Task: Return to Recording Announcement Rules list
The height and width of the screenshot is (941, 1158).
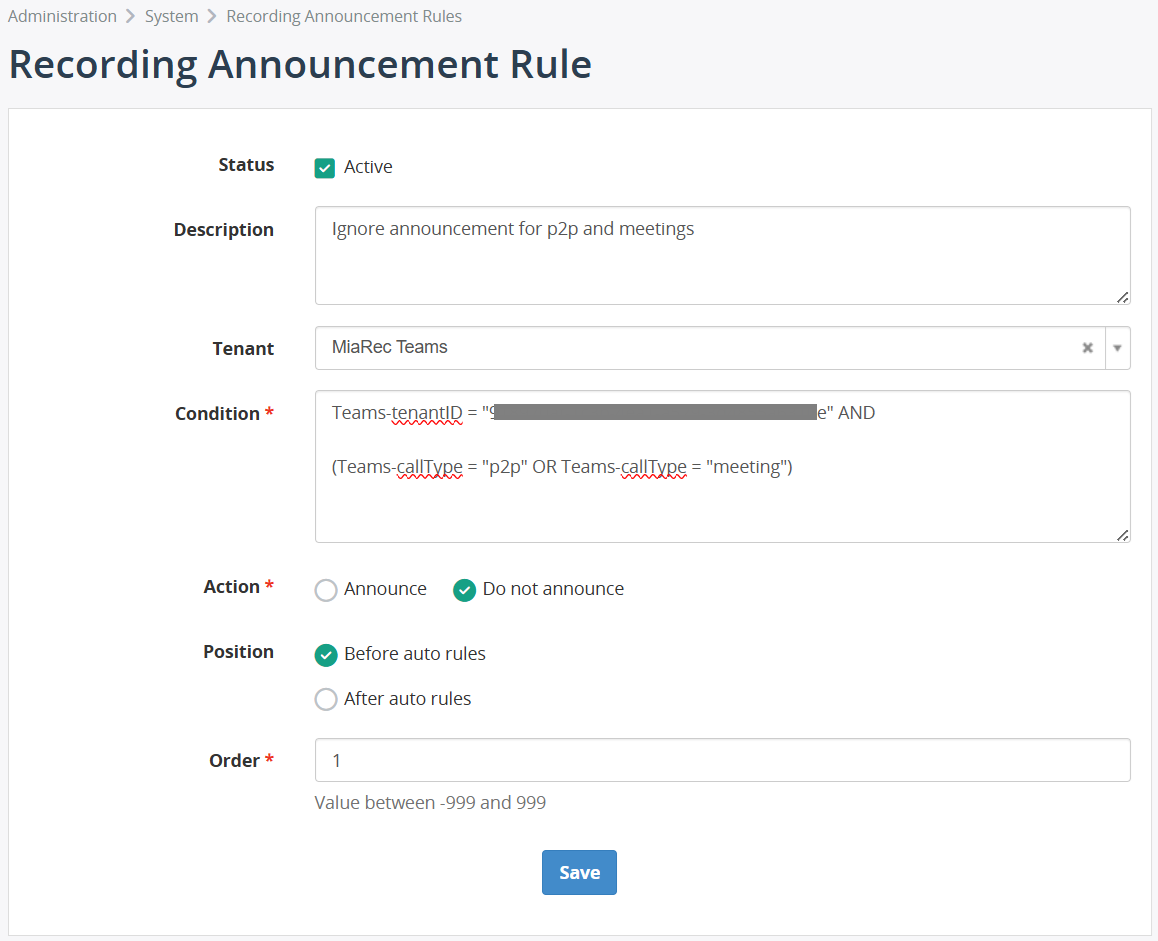Action: point(344,16)
